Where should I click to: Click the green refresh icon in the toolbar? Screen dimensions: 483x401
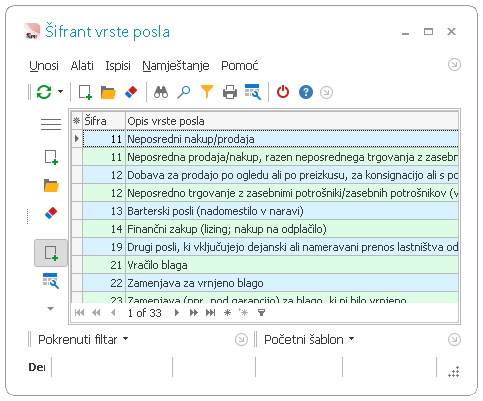(x=44, y=92)
